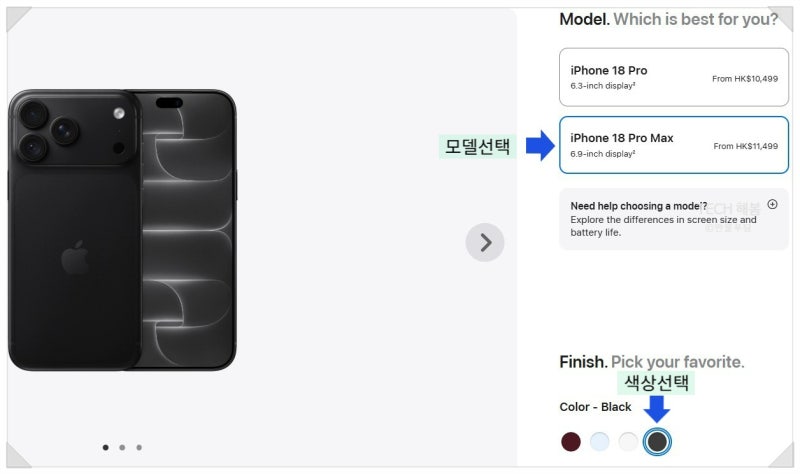The height and width of the screenshot is (474, 800).
Task: Click the 색상선택 annotation label
Action: [x=656, y=383]
